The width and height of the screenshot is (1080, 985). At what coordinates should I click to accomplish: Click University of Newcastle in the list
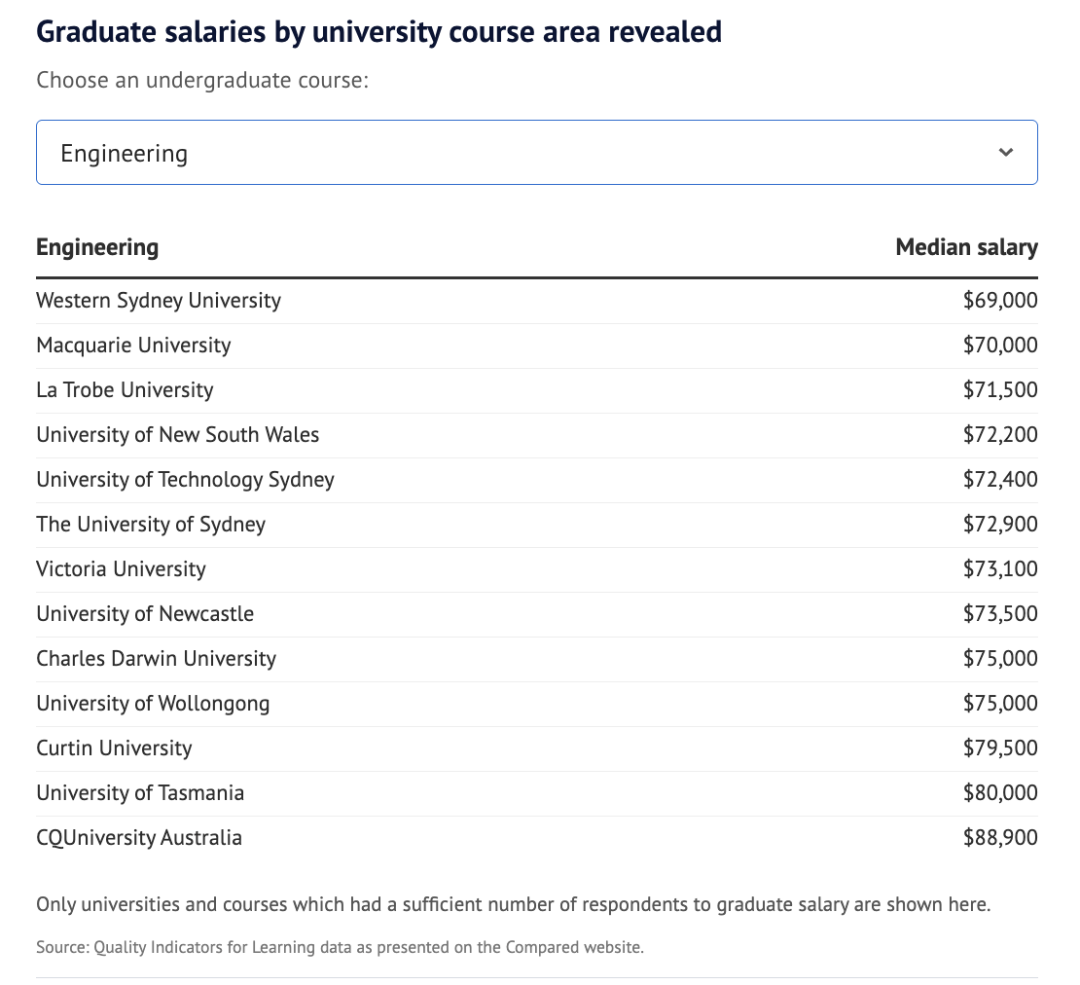pyautogui.click(x=145, y=614)
